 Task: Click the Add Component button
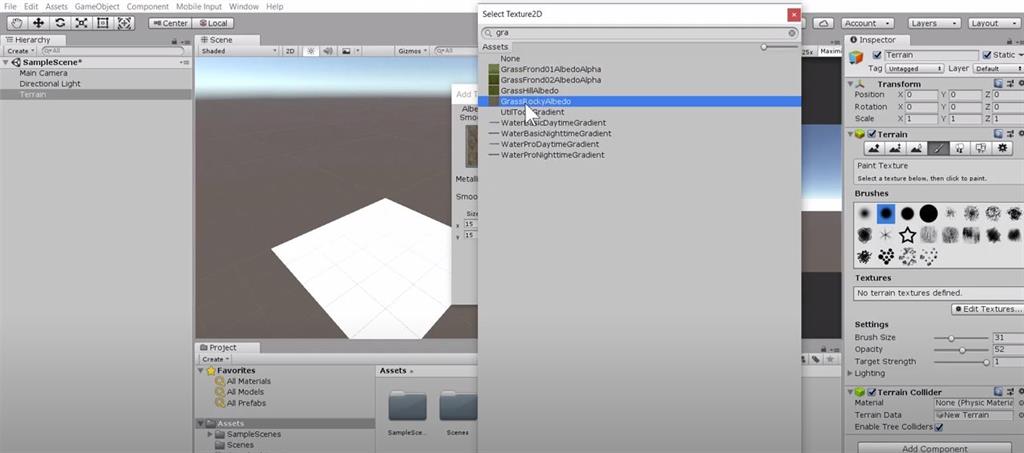(x=935, y=448)
